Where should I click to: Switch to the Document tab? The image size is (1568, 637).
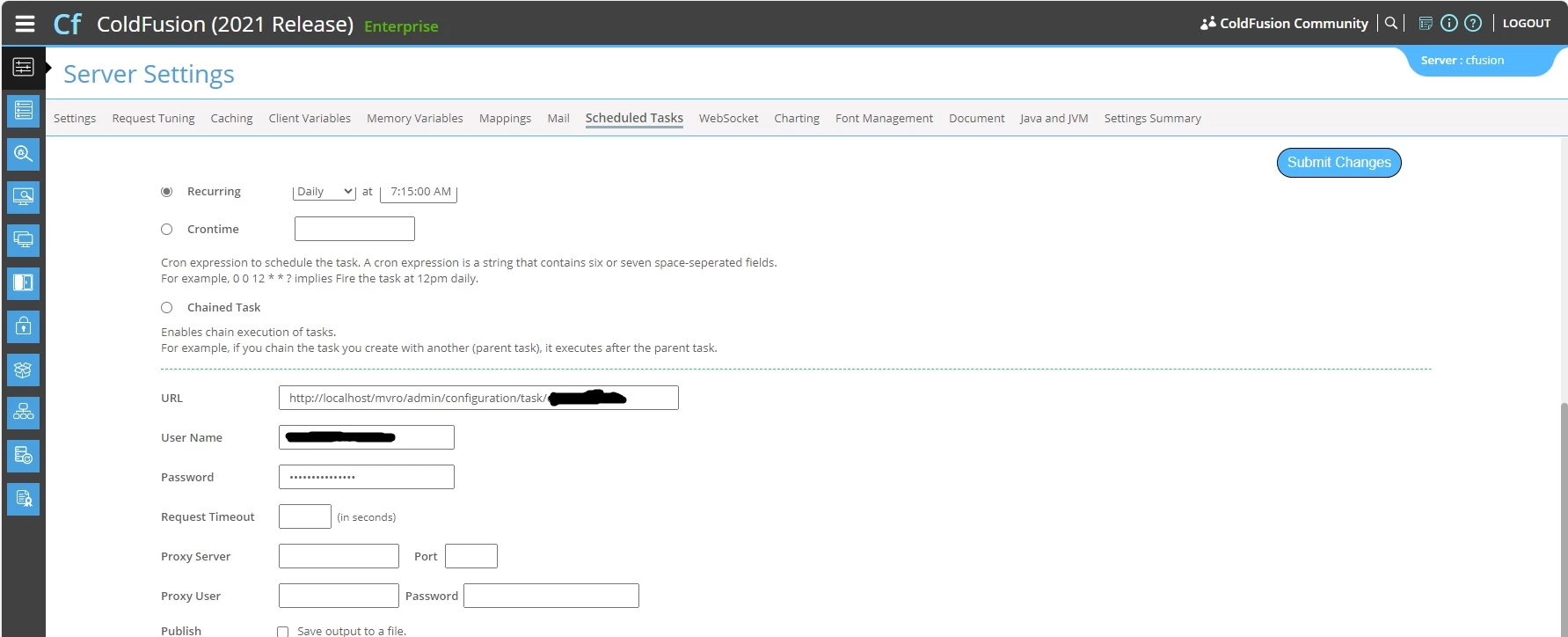(976, 118)
